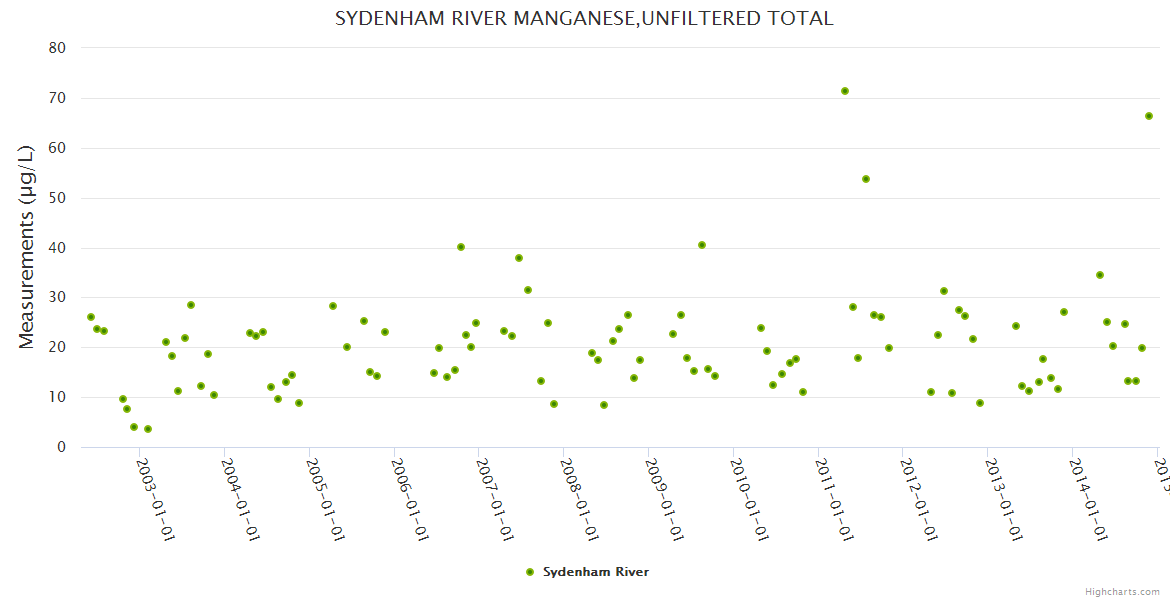The height and width of the screenshot is (600, 1170).
Task: Click the 2009 data point near 40 µg/L
Action: coord(702,245)
